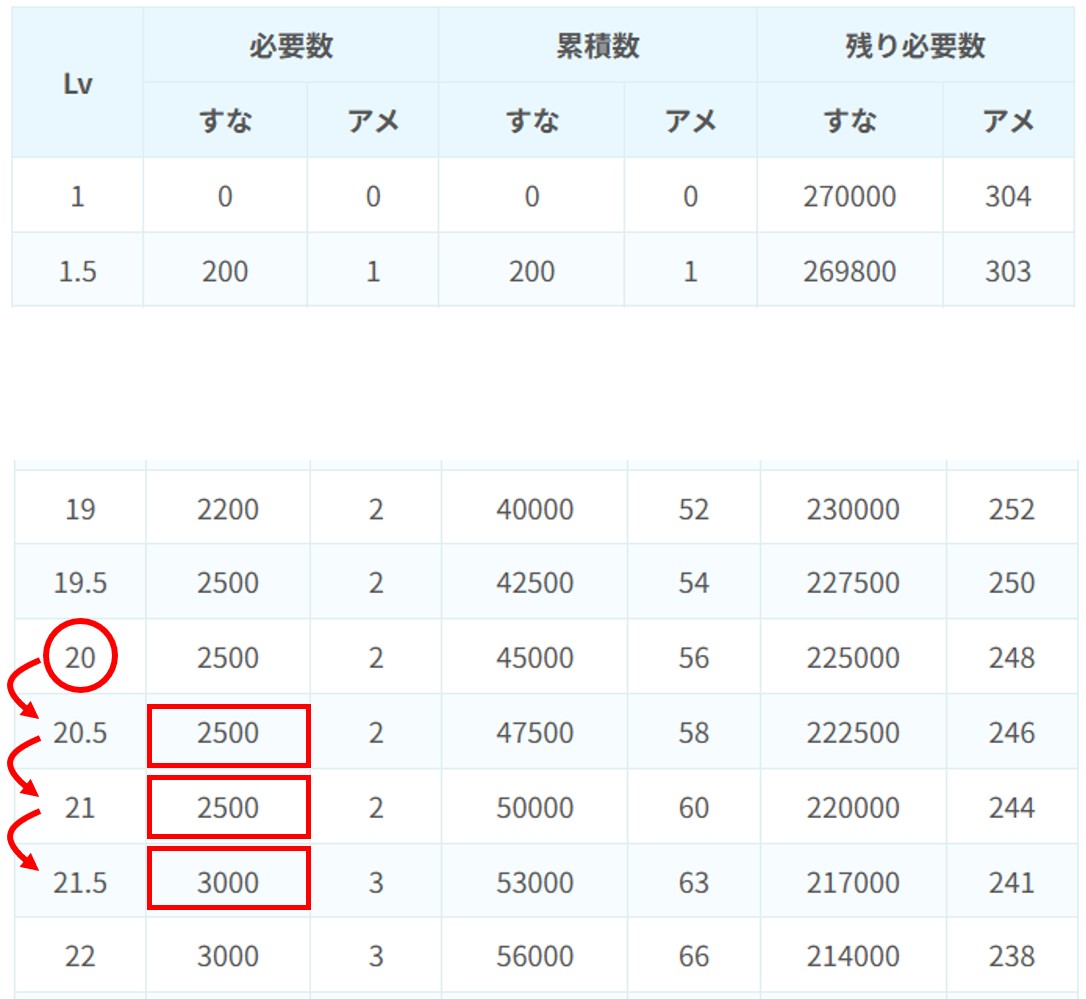This screenshot has height=999, width=1086.
Task: Click the level 19.5 row label
Action: [80, 583]
